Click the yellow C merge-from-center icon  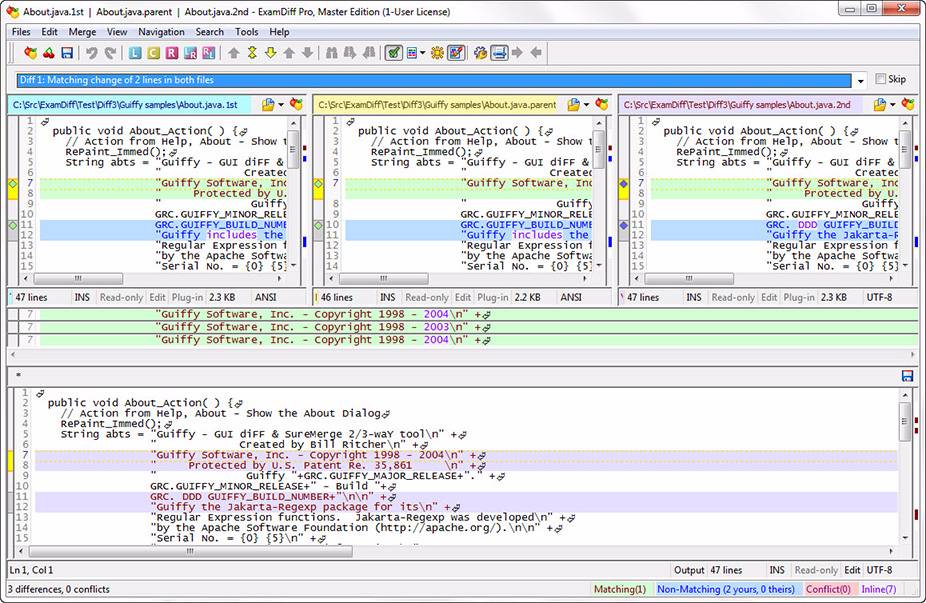(x=154, y=53)
